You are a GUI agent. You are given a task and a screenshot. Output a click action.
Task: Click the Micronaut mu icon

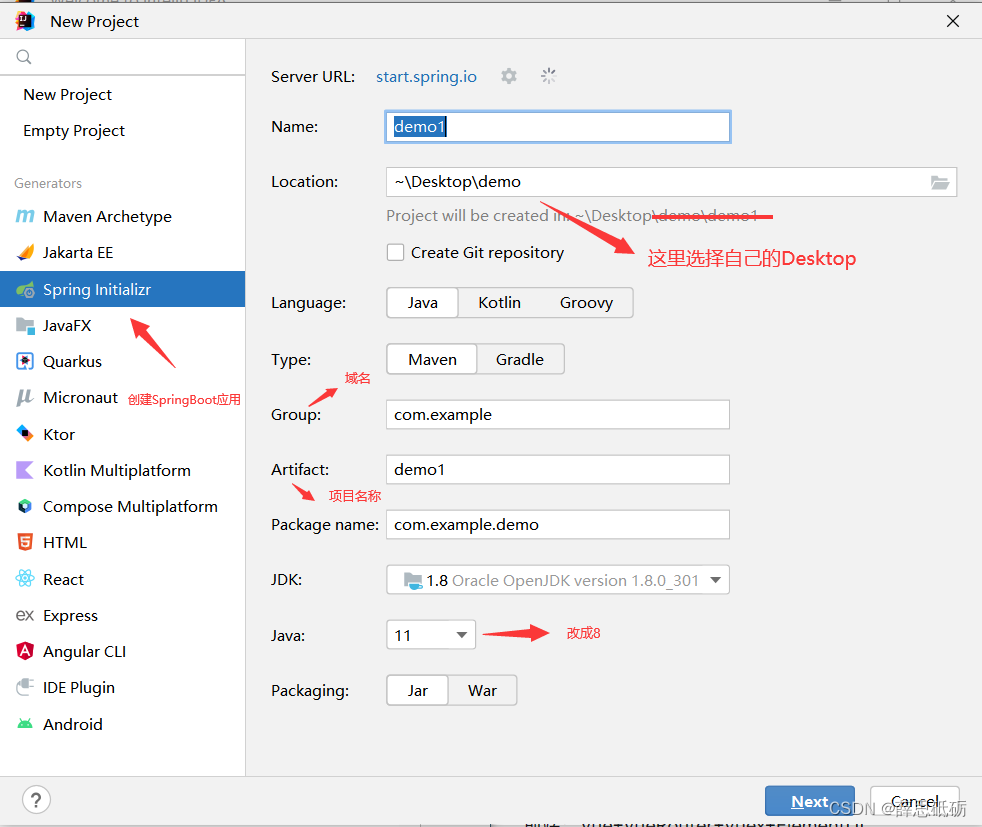[x=25, y=398]
